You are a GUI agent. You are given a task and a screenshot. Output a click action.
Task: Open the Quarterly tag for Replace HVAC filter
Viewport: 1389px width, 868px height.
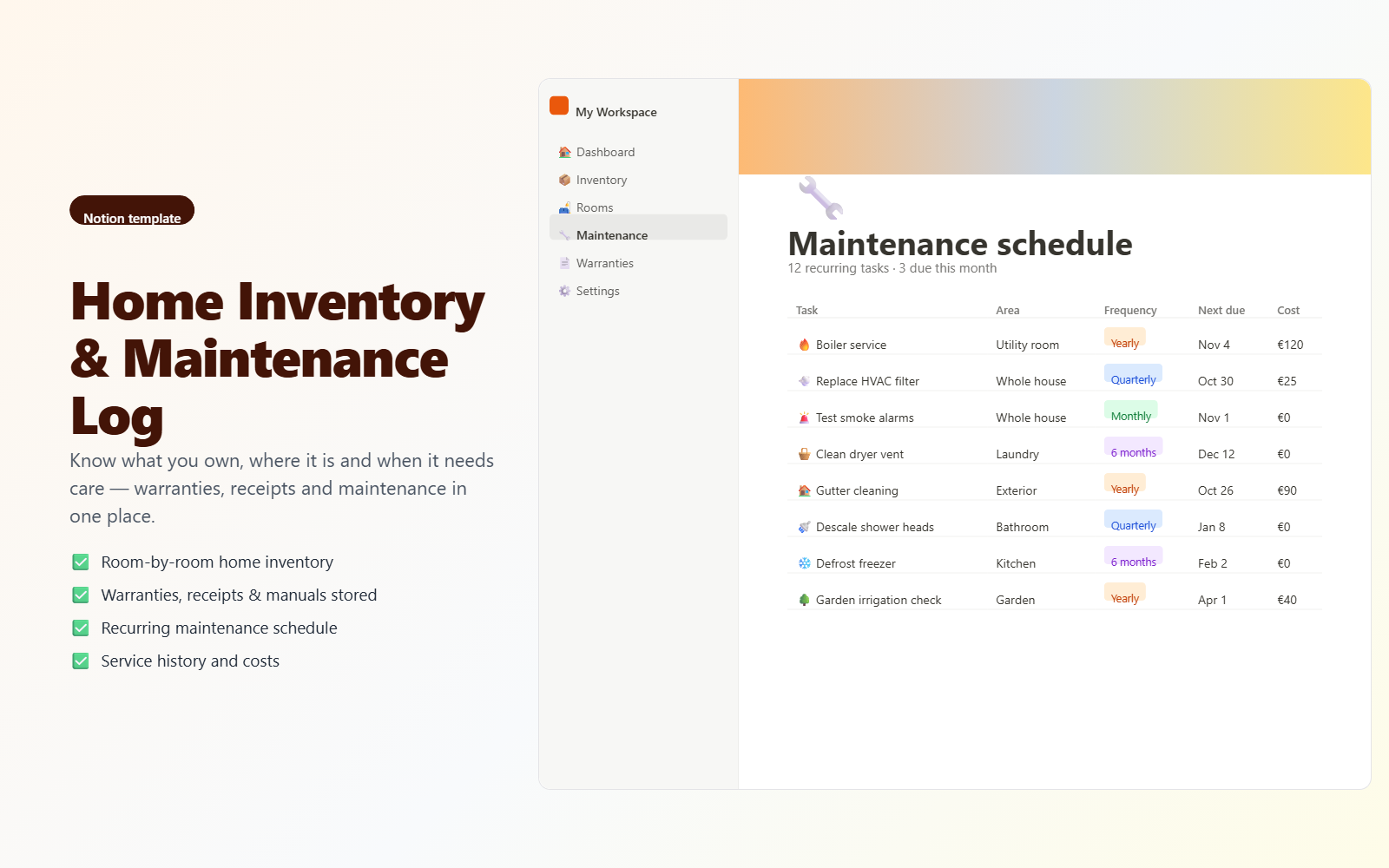(1133, 374)
